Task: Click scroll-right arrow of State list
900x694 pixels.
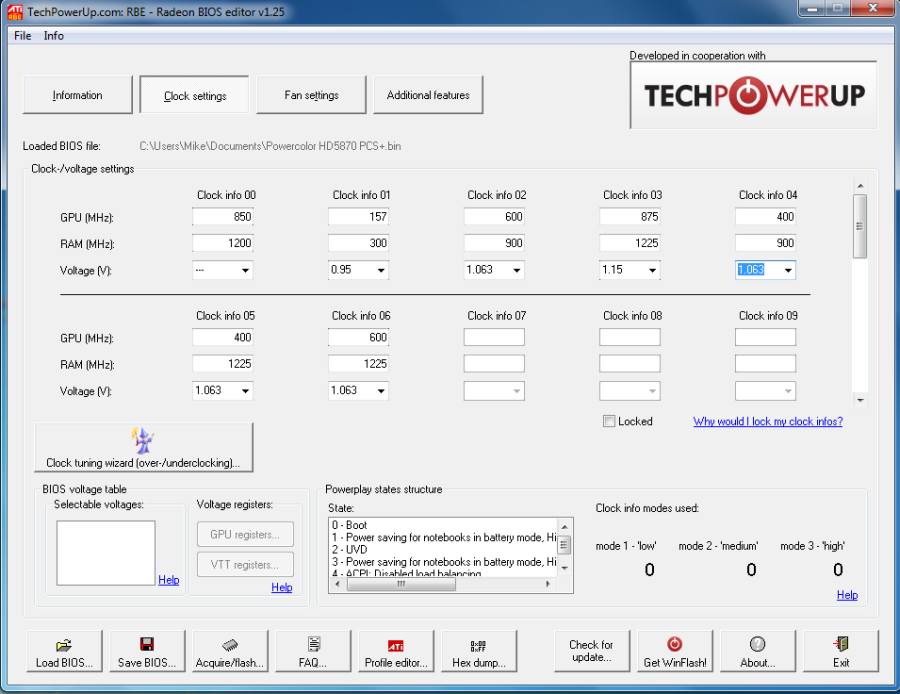Action: tap(548, 584)
